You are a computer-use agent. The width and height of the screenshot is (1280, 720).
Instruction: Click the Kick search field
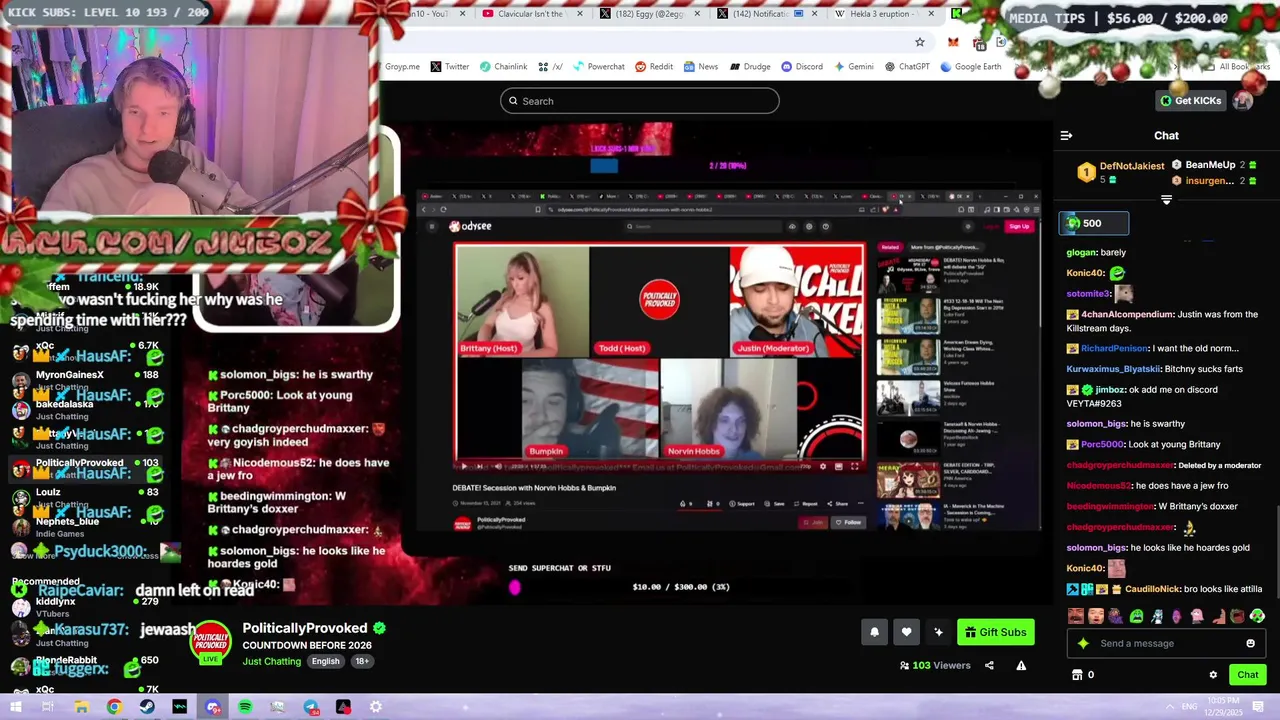pos(640,101)
